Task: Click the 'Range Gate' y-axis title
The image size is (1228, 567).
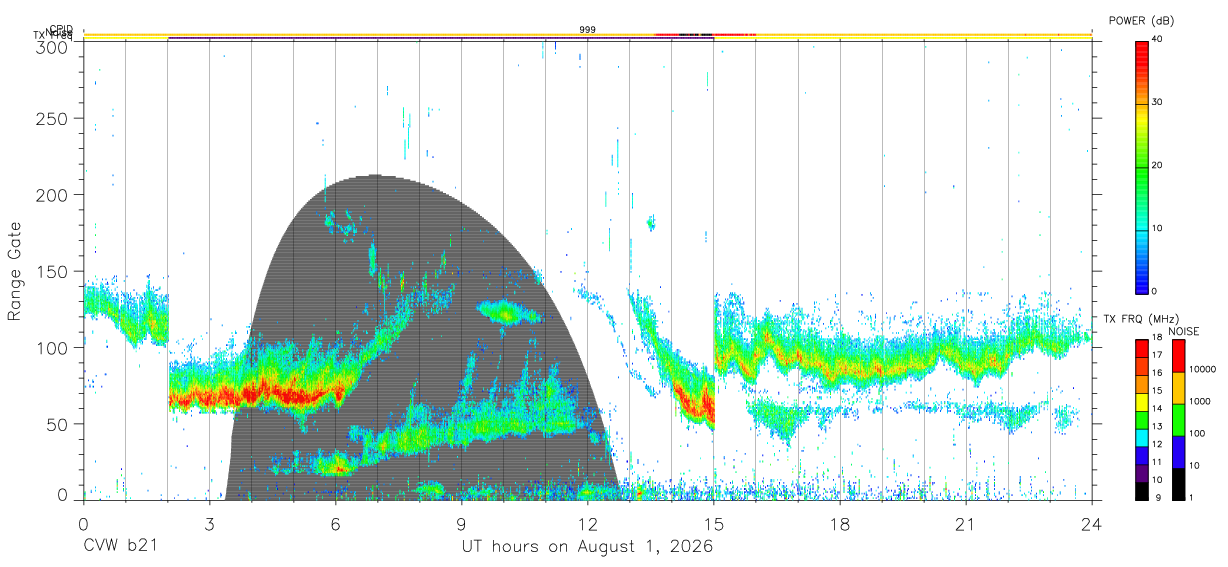Action: (x=15, y=271)
